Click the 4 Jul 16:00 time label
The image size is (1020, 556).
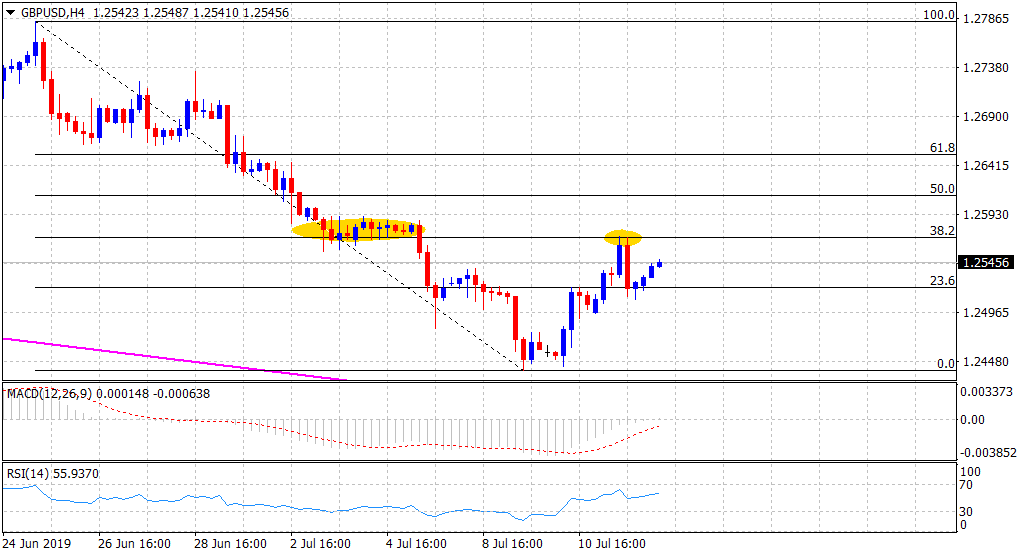click(x=416, y=543)
